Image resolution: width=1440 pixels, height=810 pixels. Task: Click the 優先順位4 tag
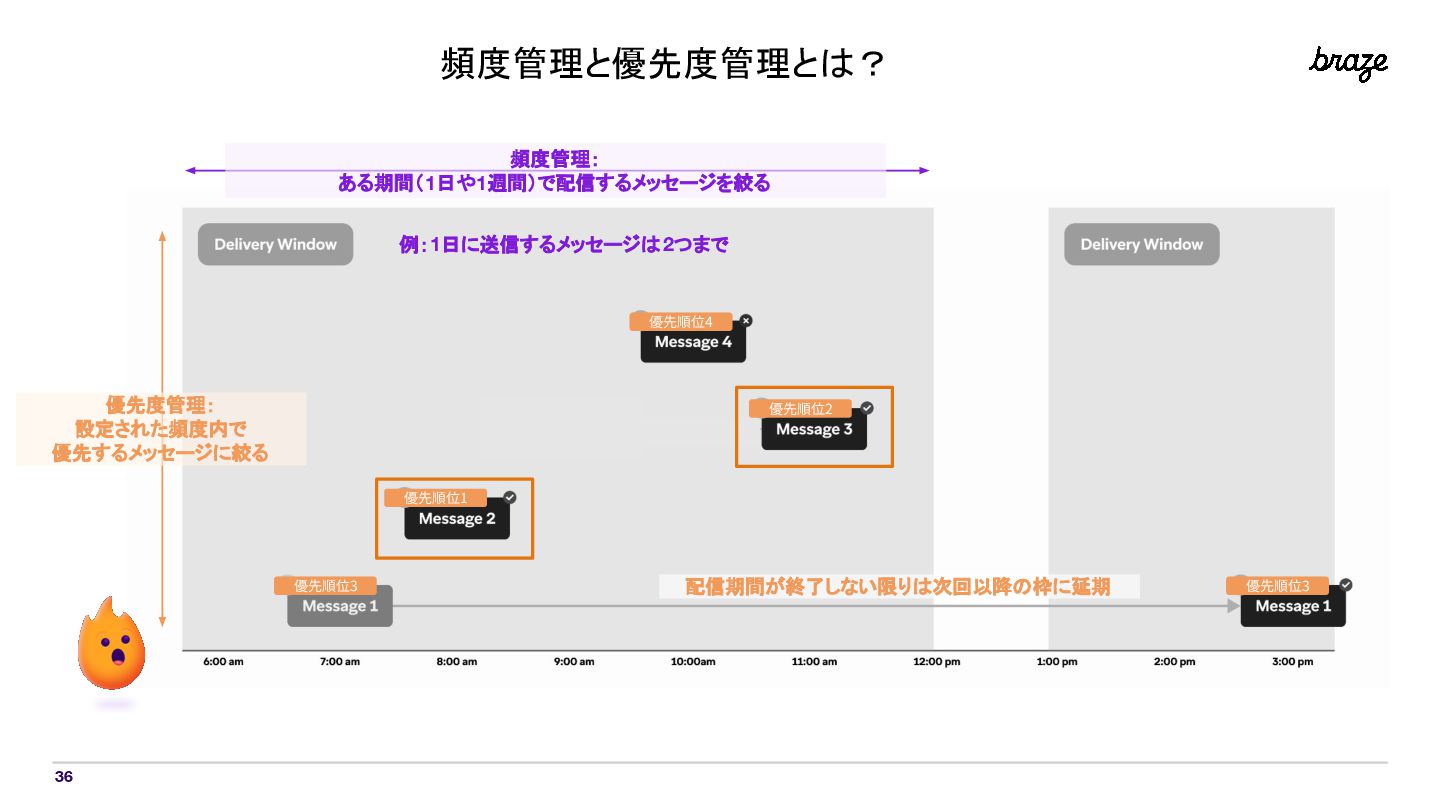coord(681,322)
